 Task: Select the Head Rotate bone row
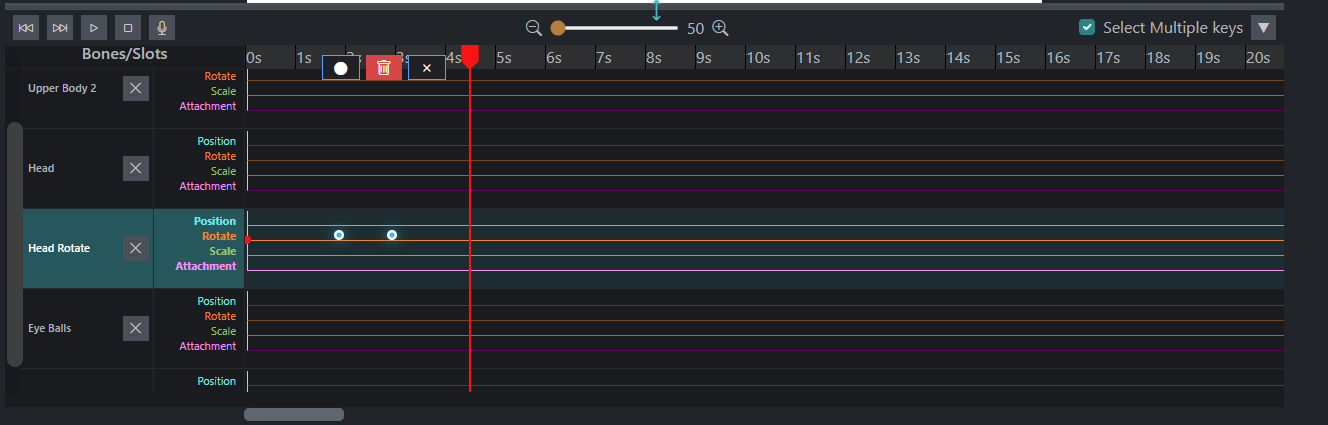pyautogui.click(x=59, y=248)
